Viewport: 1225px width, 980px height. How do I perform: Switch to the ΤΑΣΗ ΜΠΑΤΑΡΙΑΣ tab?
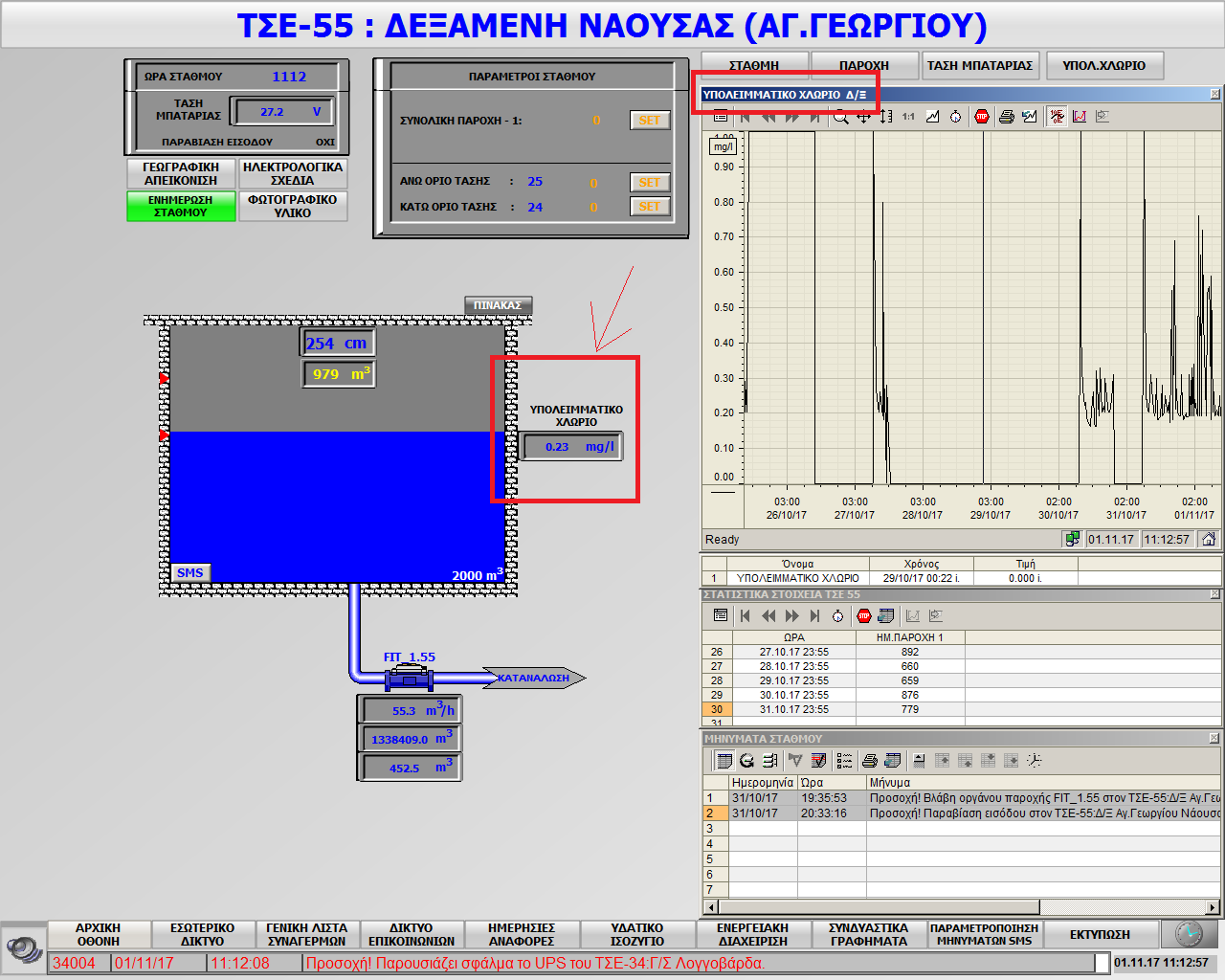point(979,66)
